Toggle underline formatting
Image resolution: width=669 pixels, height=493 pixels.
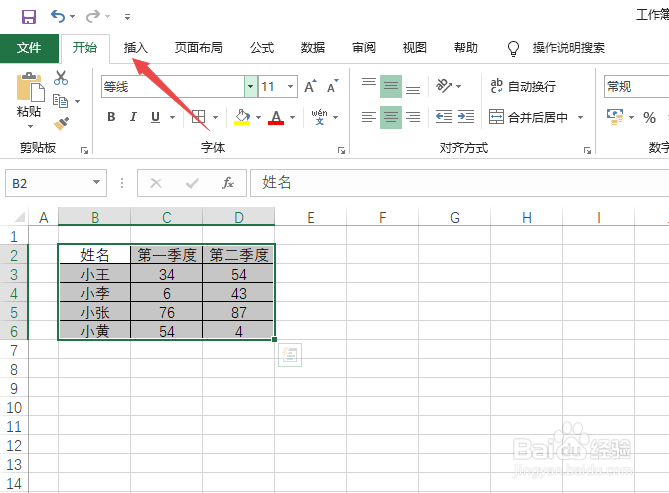click(155, 117)
